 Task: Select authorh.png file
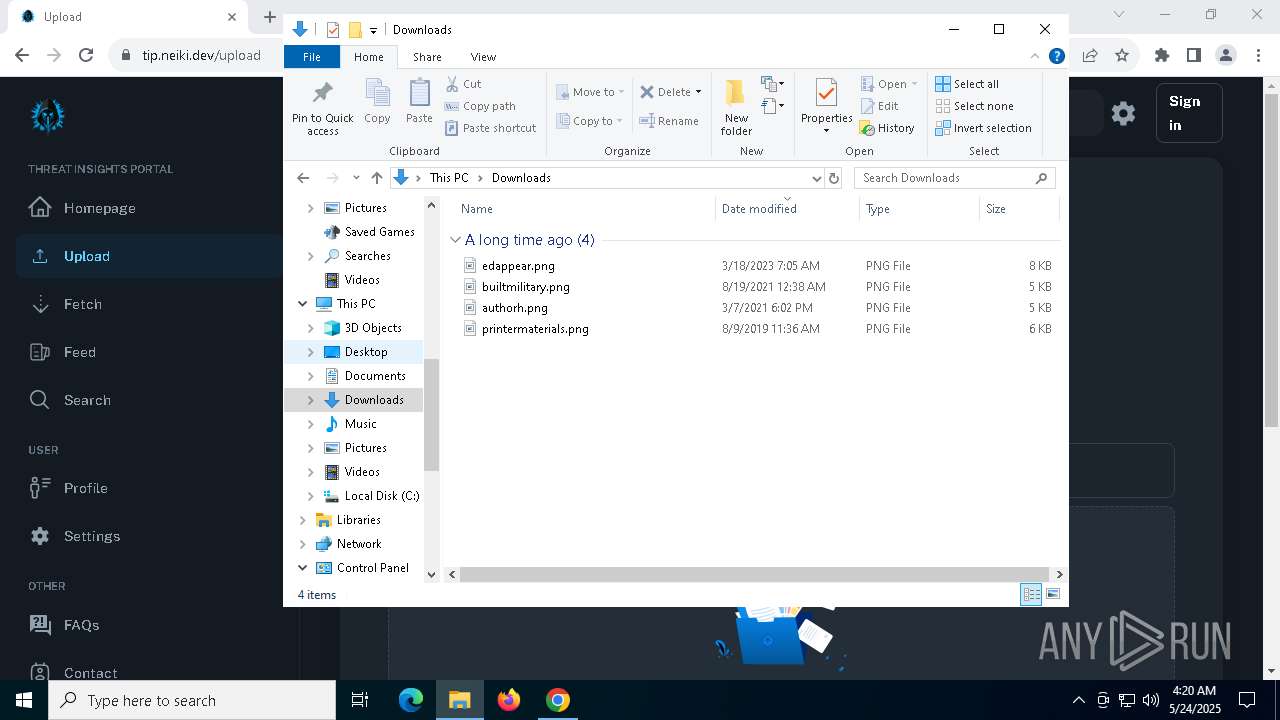pyautogui.click(x=514, y=308)
